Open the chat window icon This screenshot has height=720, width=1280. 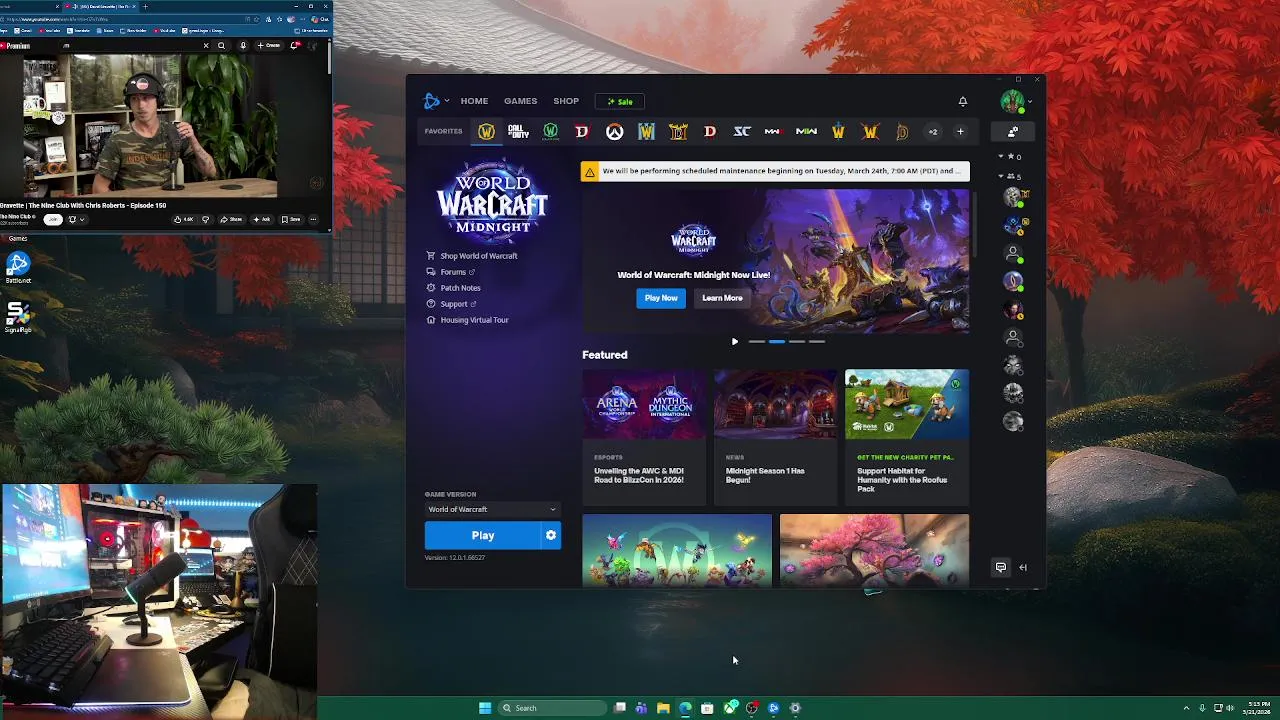[1001, 568]
